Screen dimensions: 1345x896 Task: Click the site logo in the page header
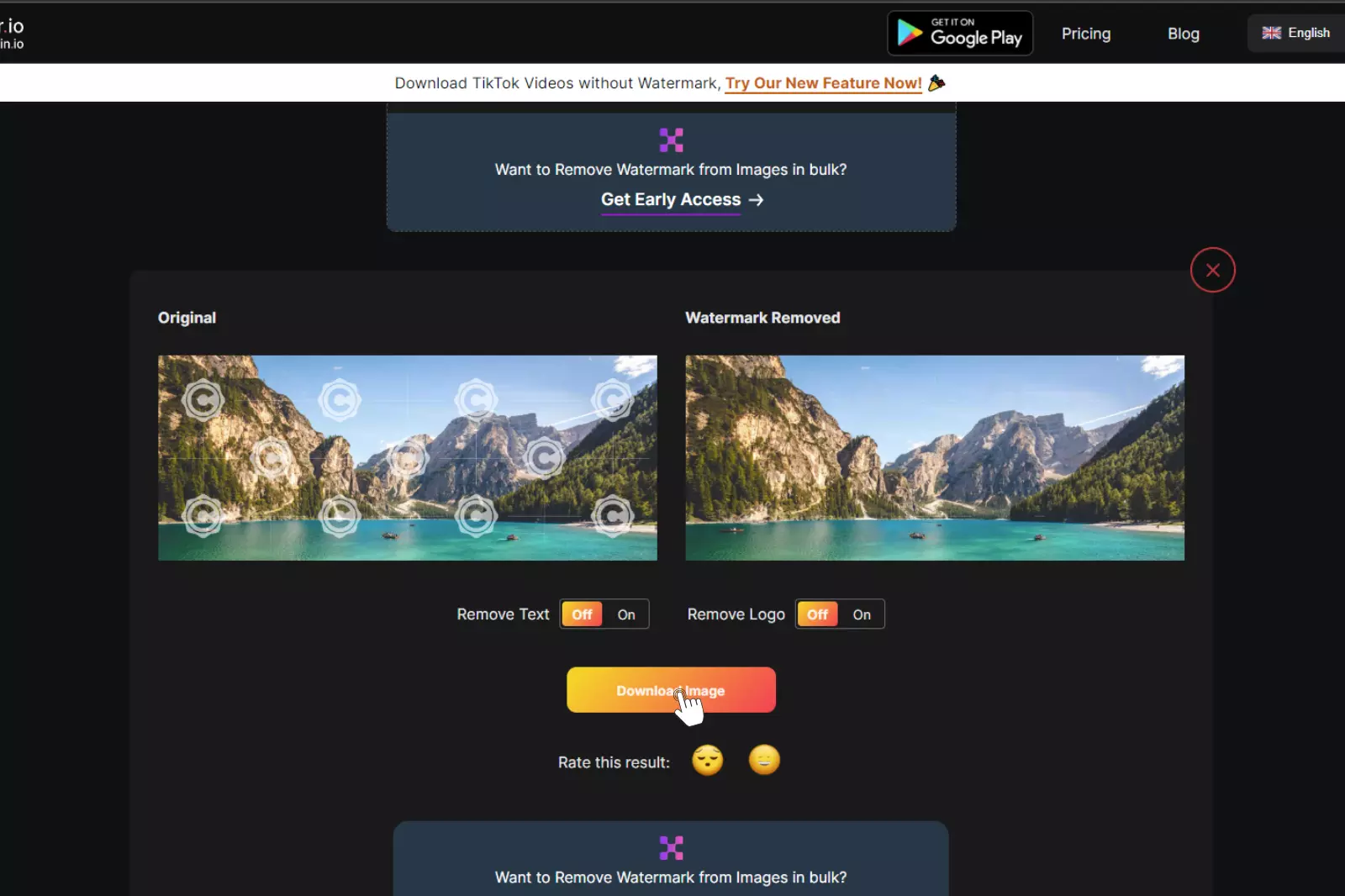pyautogui.click(x=12, y=34)
